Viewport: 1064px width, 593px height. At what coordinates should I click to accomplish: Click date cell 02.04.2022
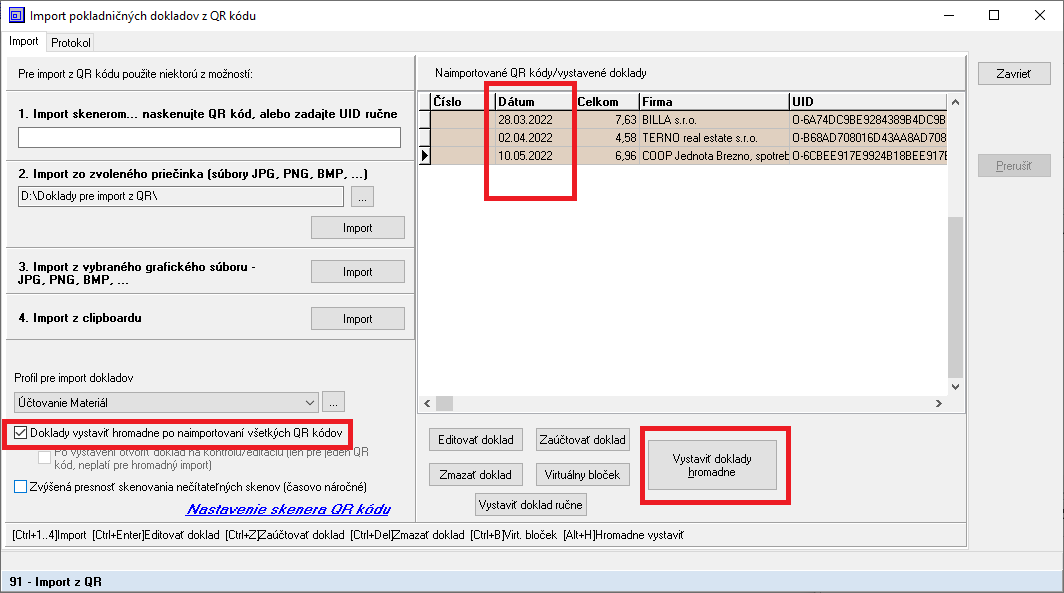pos(535,138)
